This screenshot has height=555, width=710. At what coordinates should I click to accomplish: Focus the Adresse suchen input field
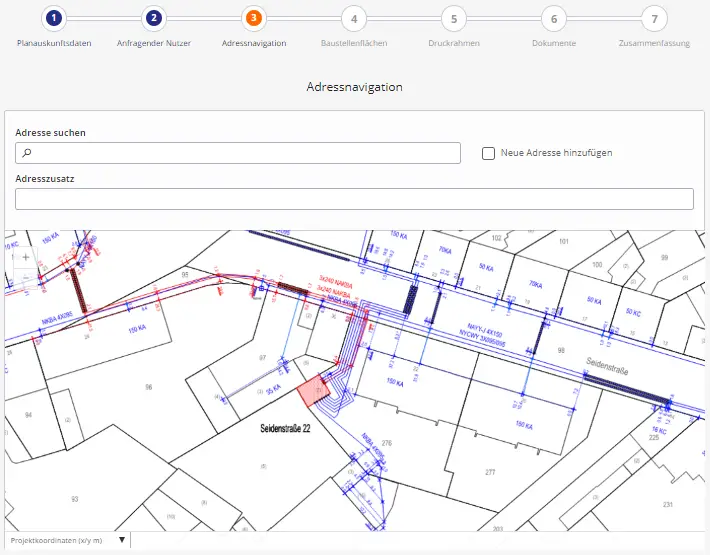tap(238, 153)
